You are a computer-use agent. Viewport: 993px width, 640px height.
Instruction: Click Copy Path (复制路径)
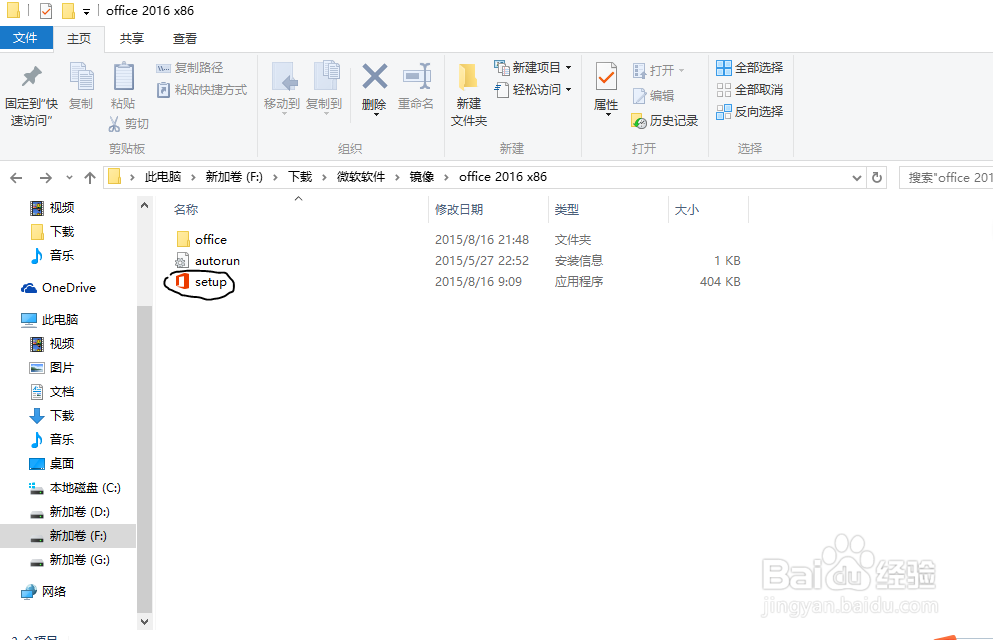pos(190,68)
